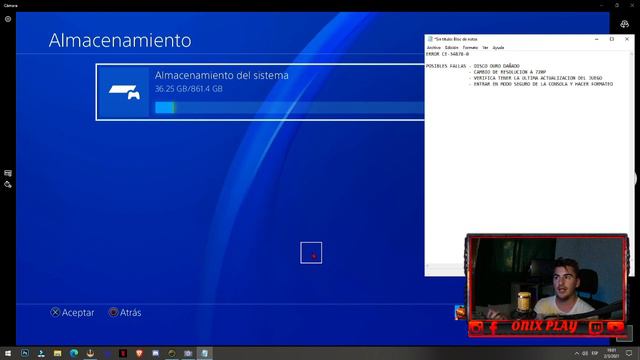Maximize the Notepad window

(x=612, y=39)
